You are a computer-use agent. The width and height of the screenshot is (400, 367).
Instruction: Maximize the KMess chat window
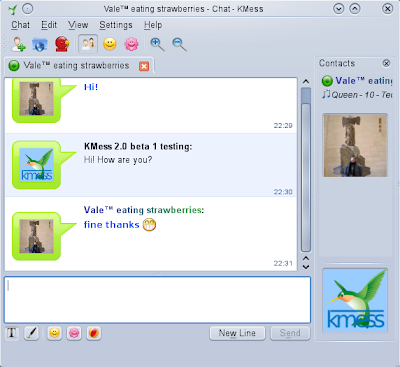point(355,9)
